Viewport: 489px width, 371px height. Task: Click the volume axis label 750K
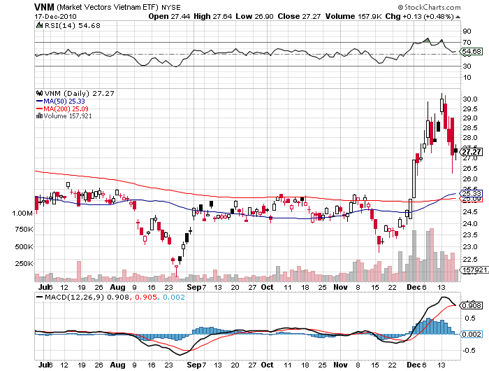click(x=24, y=229)
